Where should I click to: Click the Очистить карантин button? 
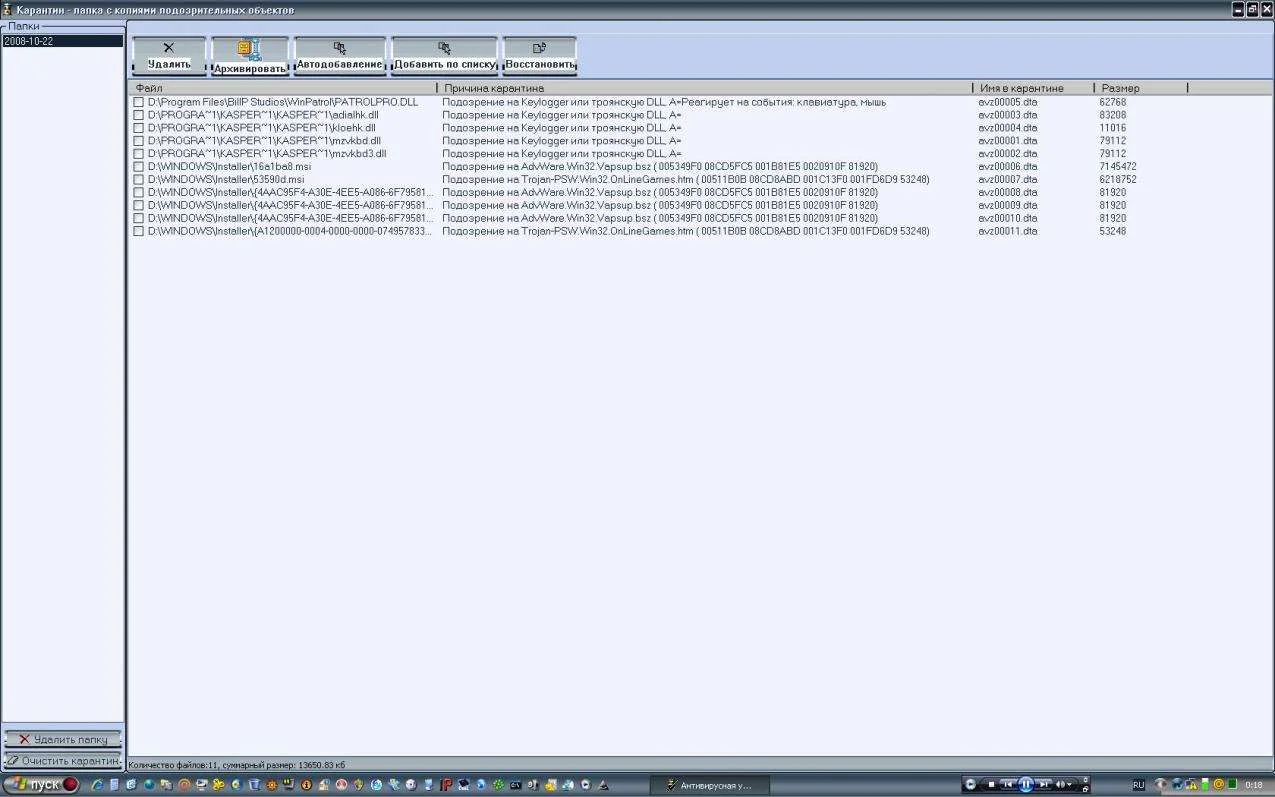coord(63,761)
